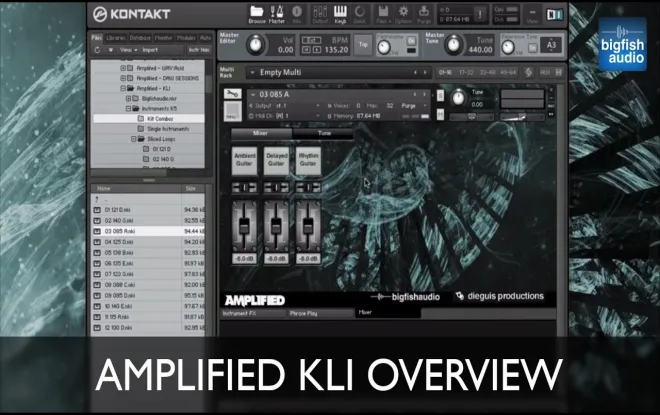Collapse the Sliced Loops folder
The width and height of the screenshot is (660, 415).
[x=133, y=138]
